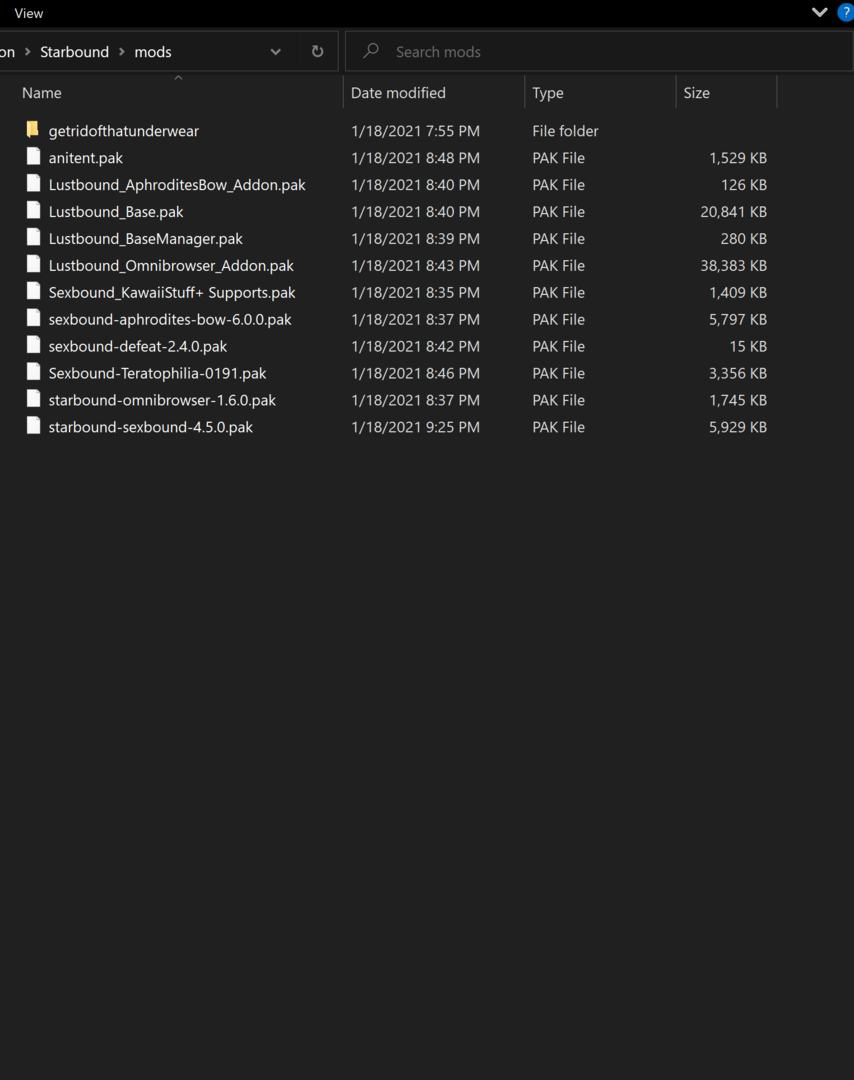Select file name Lustbound_BaseManager.pak
This screenshot has width=854, height=1080.
145,238
